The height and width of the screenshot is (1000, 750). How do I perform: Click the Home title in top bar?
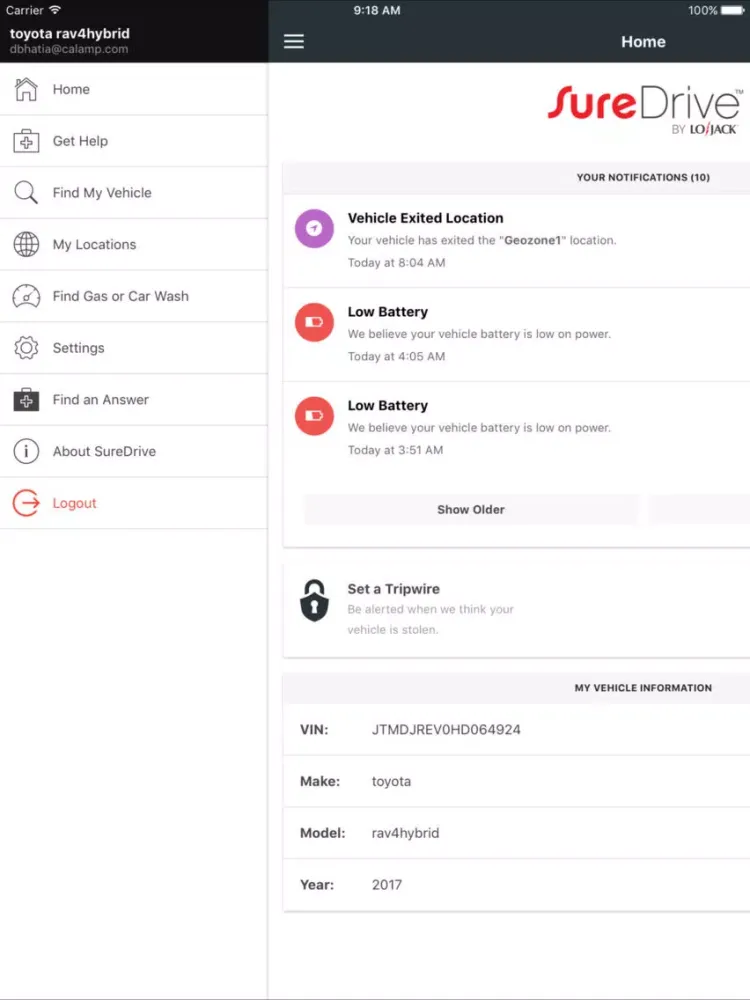tap(643, 41)
